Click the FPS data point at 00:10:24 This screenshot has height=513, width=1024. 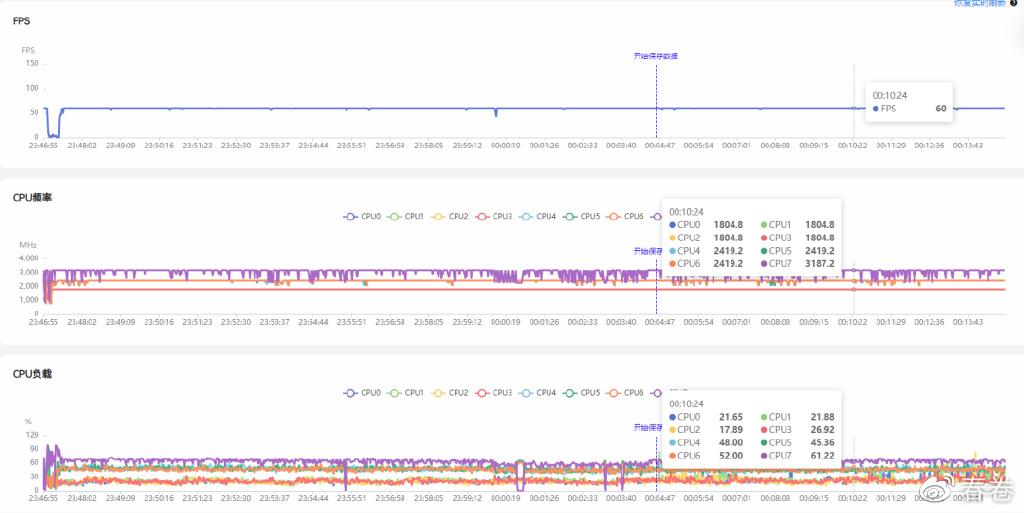[x=854, y=108]
